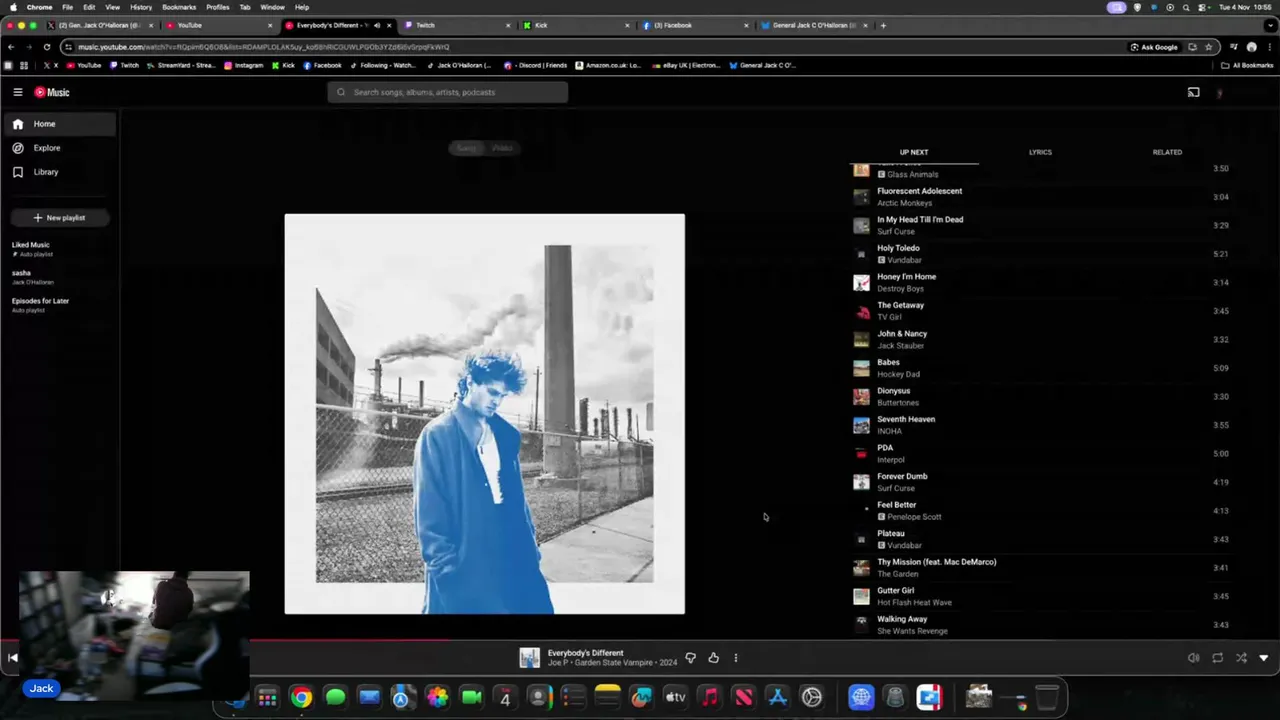The height and width of the screenshot is (720, 1280).
Task: Play John & Nancy by Jack Stauber
Action: 1040,339
